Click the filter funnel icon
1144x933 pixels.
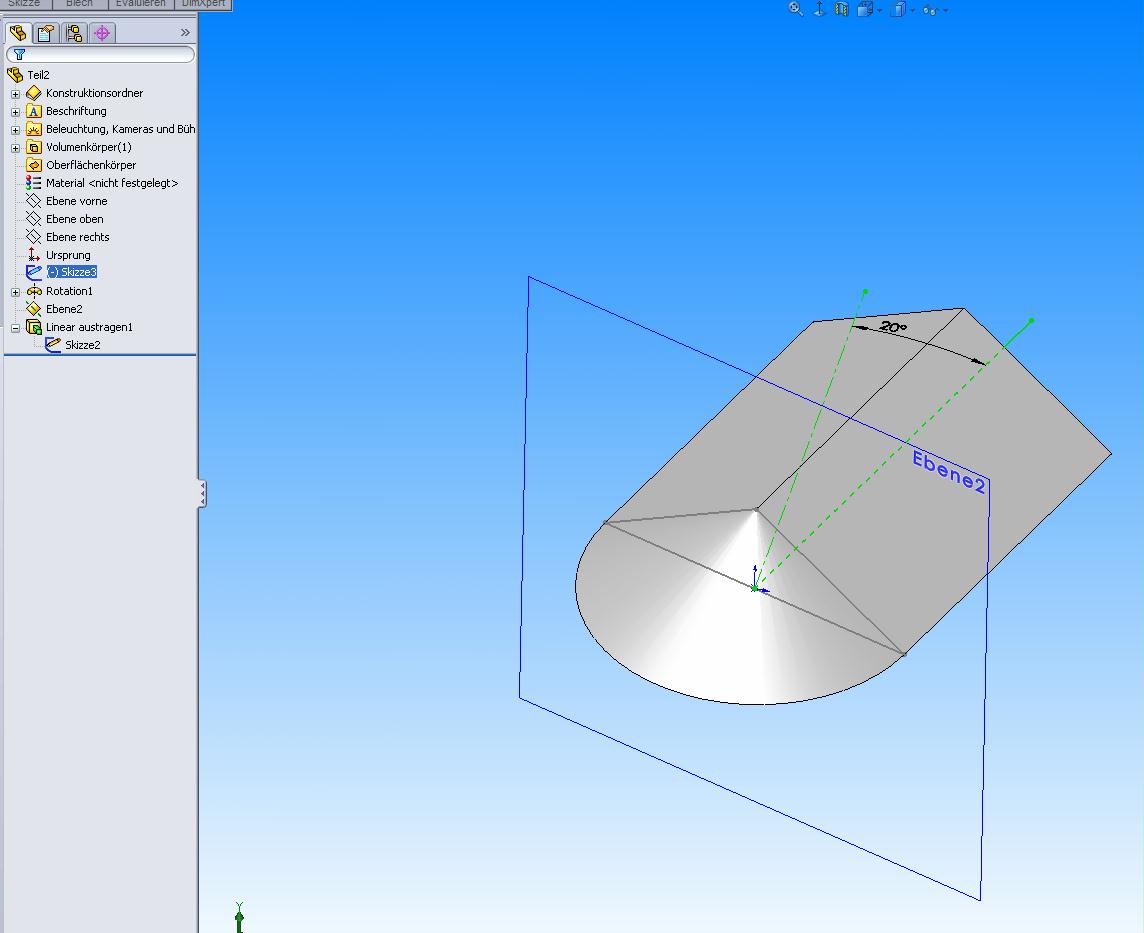(20, 55)
